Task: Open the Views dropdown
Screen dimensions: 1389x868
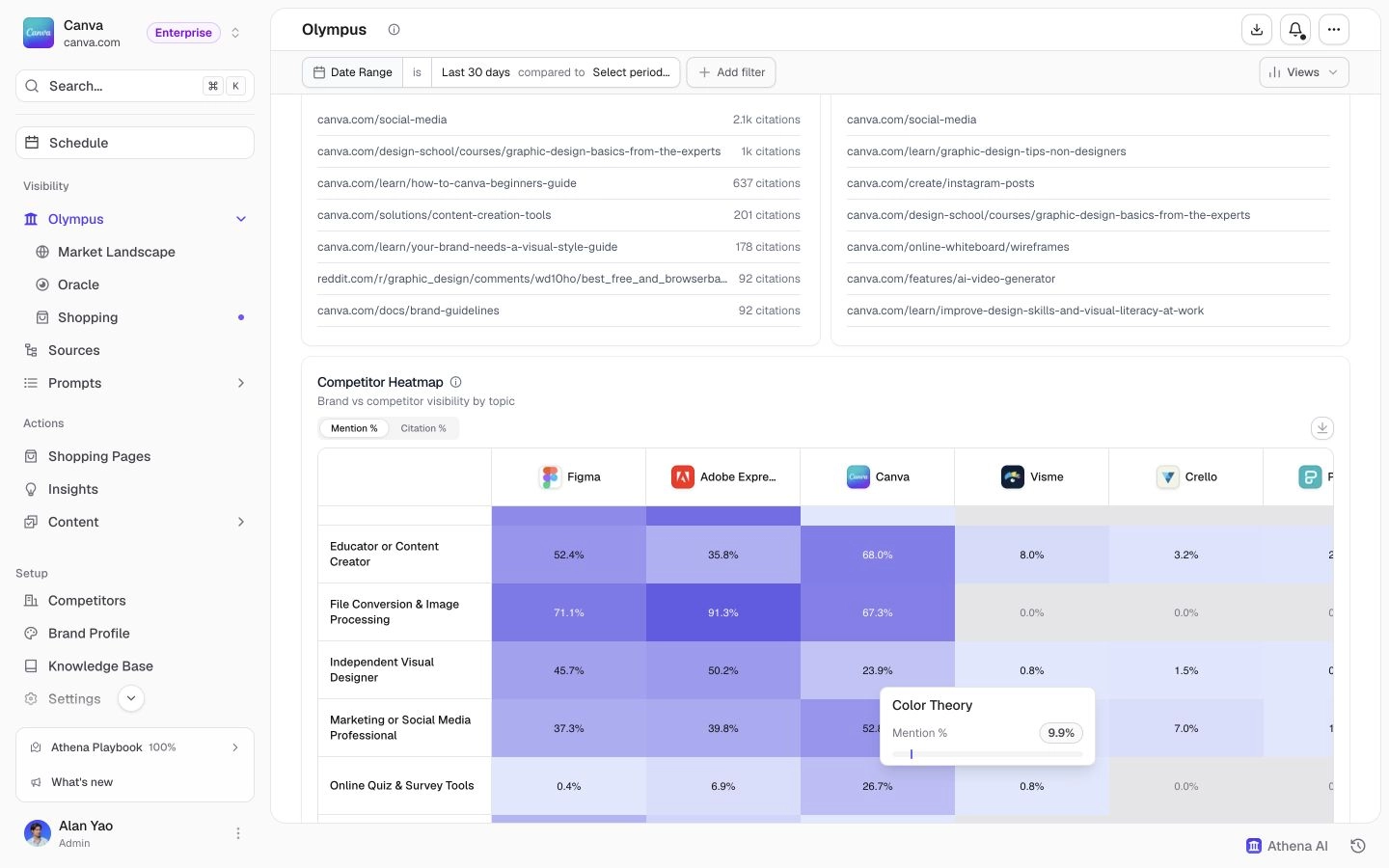Action: [x=1304, y=72]
